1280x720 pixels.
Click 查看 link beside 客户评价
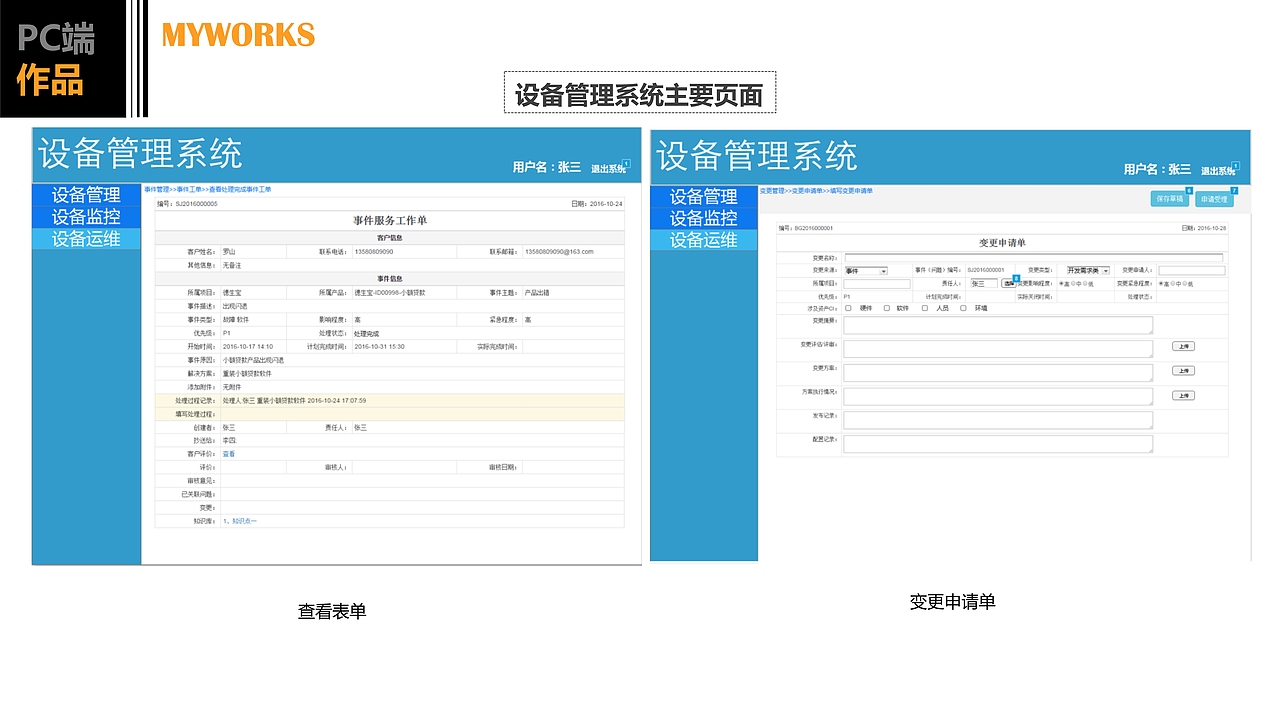229,454
